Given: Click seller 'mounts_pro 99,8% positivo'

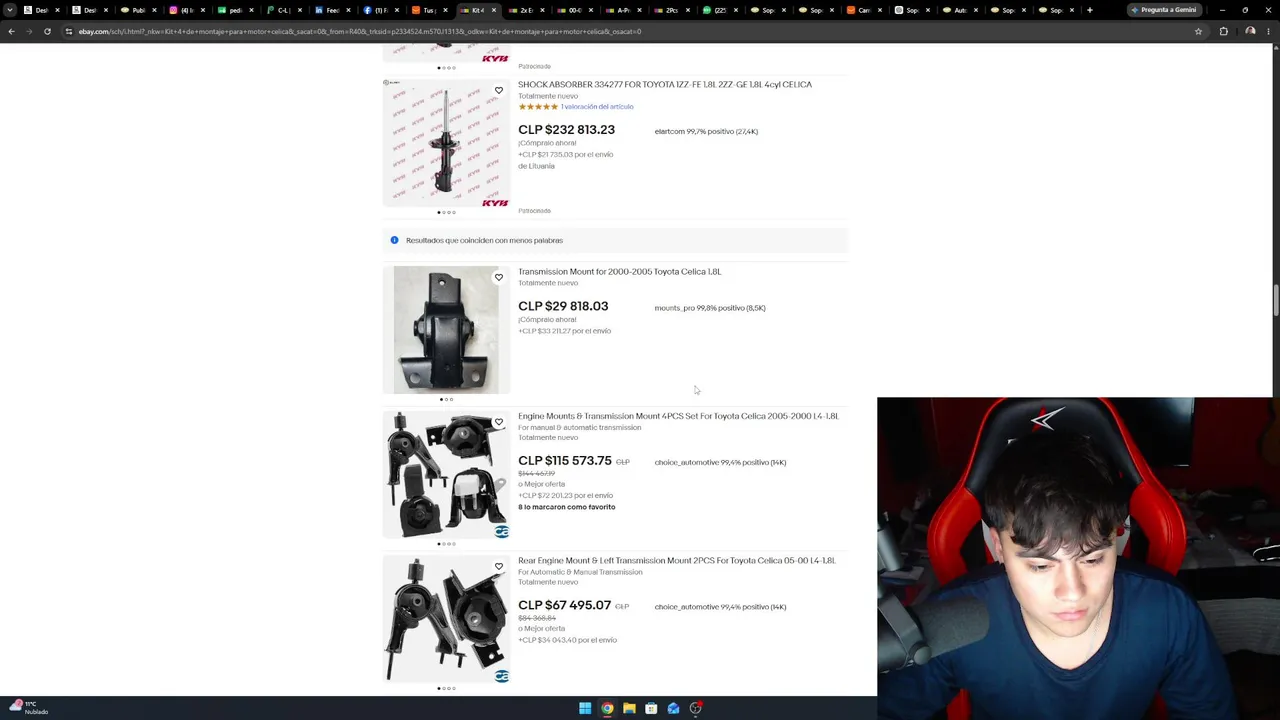Looking at the screenshot, I should point(710,308).
